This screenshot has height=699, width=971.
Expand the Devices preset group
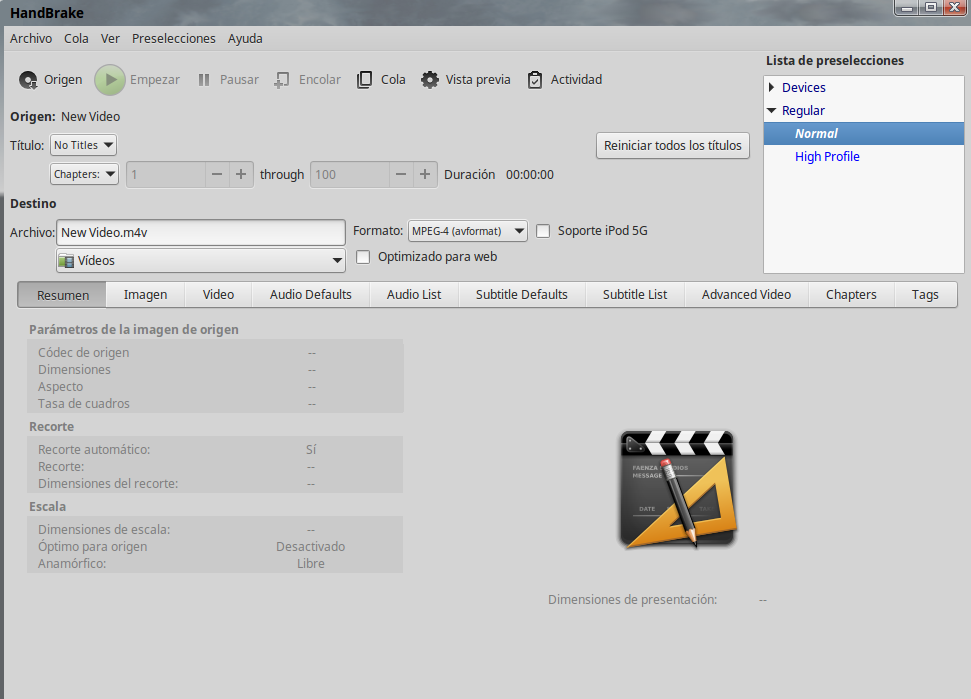[x=771, y=87]
